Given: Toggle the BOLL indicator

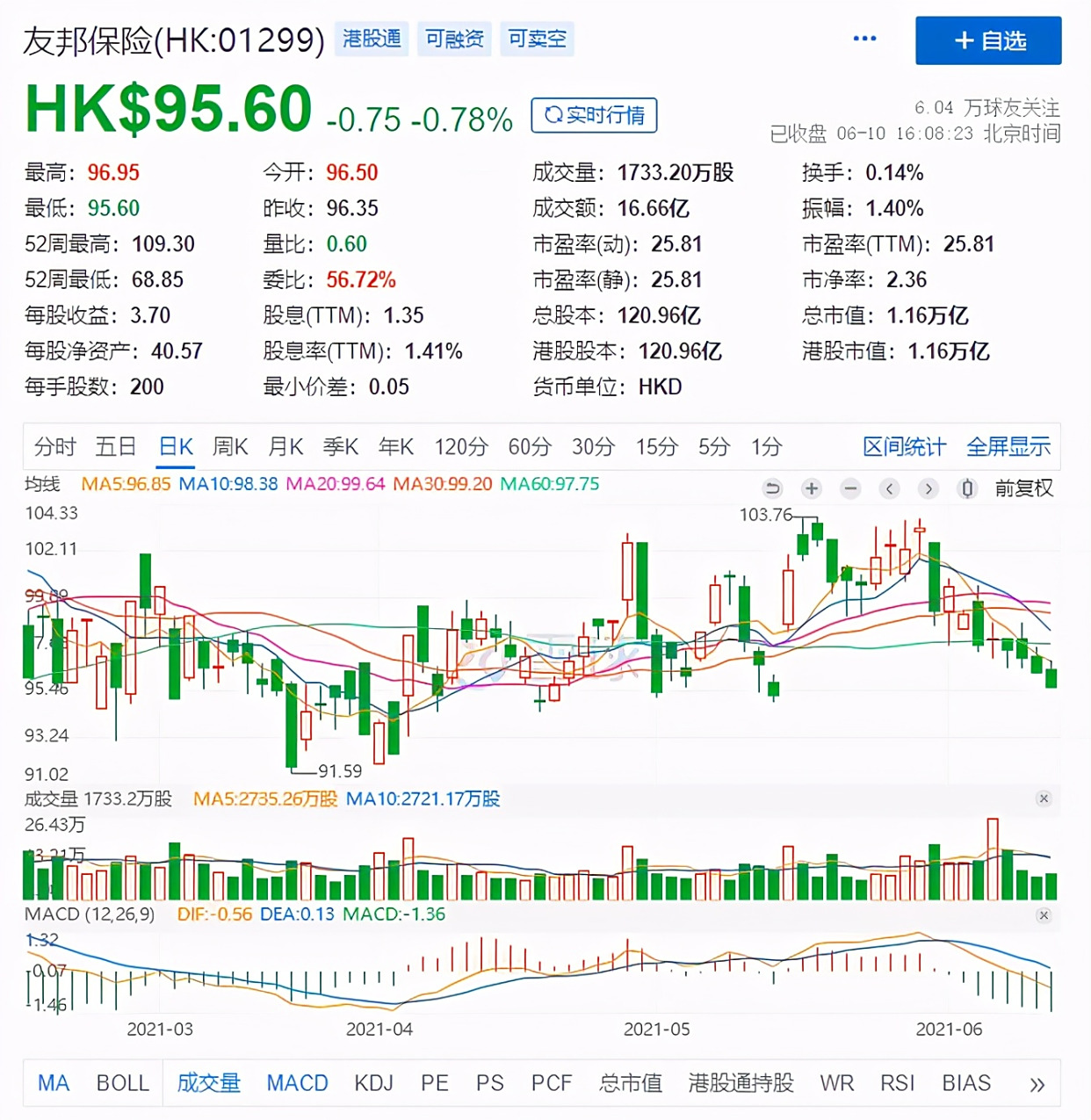Looking at the screenshot, I should (x=123, y=1083).
